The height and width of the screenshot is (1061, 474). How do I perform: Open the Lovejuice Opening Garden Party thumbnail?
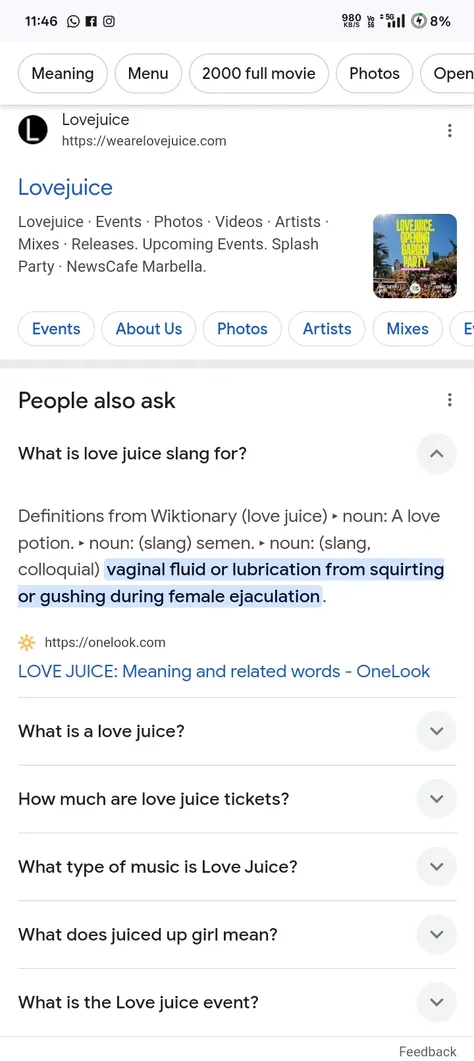point(415,256)
